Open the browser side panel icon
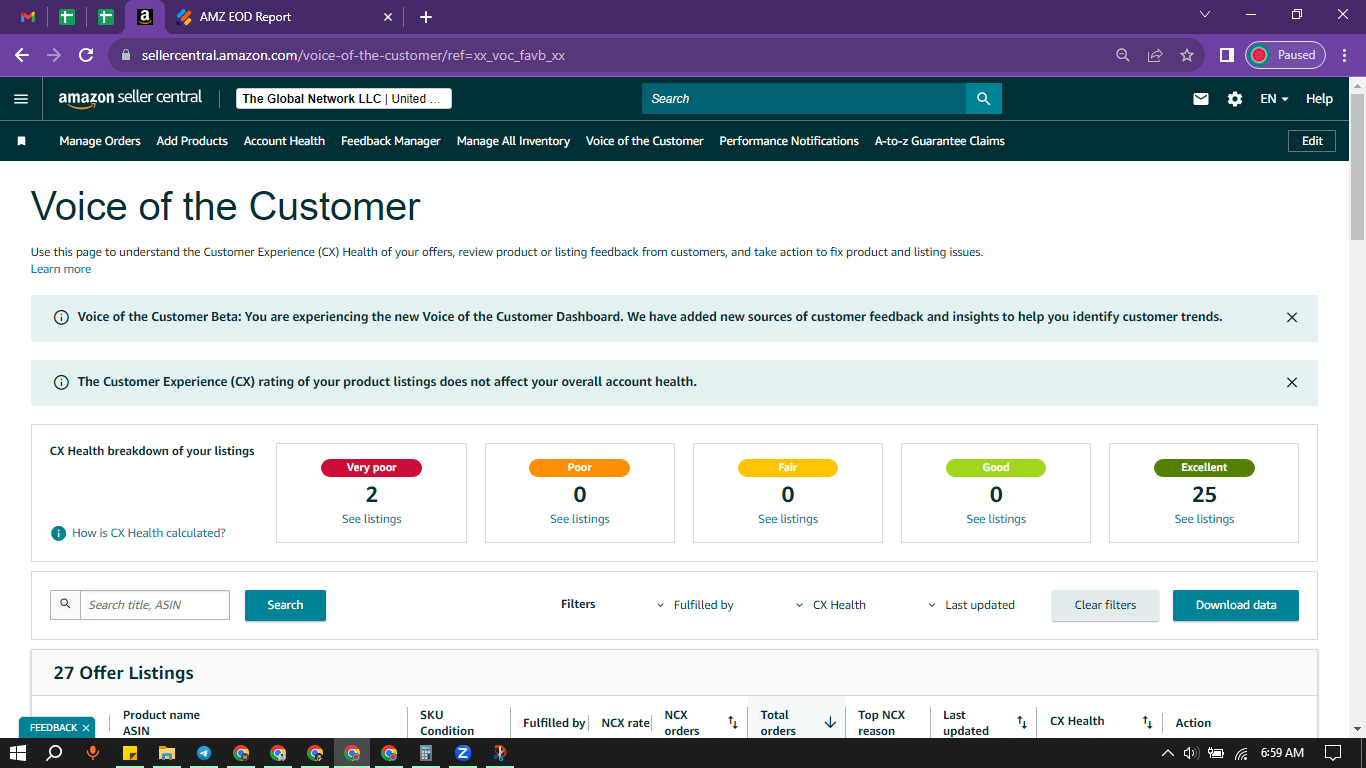Viewport: 1366px width, 768px height. [x=1226, y=55]
